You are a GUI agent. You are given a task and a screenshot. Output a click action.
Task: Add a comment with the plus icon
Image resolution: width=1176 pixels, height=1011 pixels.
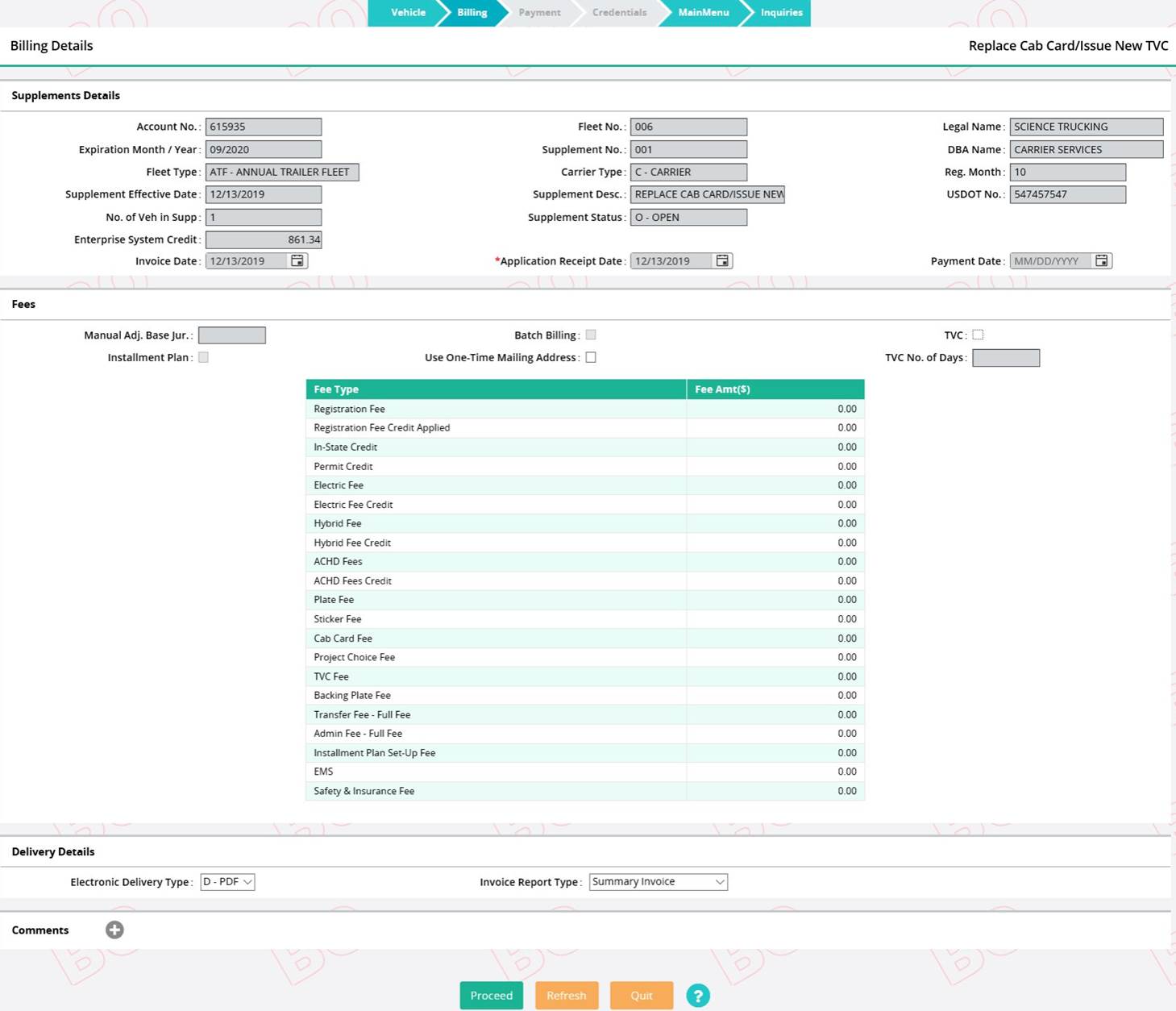[x=114, y=930]
